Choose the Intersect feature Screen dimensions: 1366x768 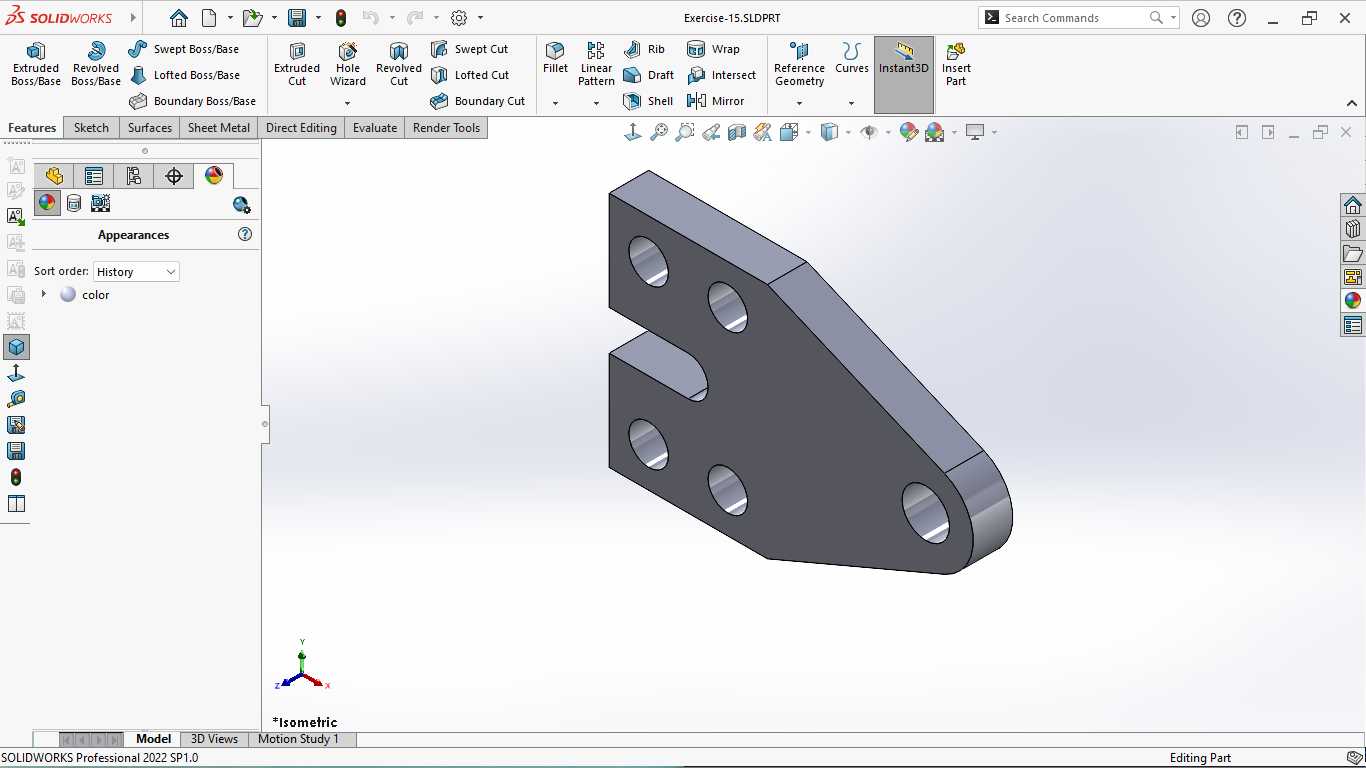point(721,75)
